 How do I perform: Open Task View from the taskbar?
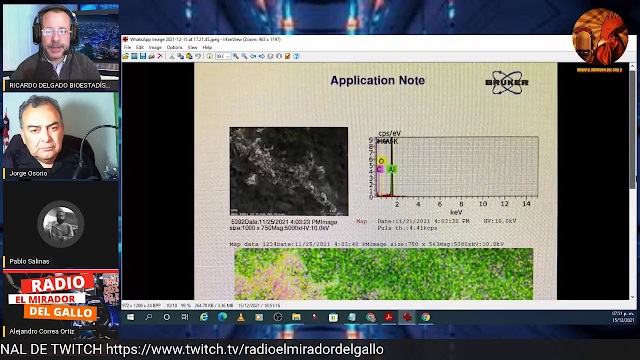(185, 317)
